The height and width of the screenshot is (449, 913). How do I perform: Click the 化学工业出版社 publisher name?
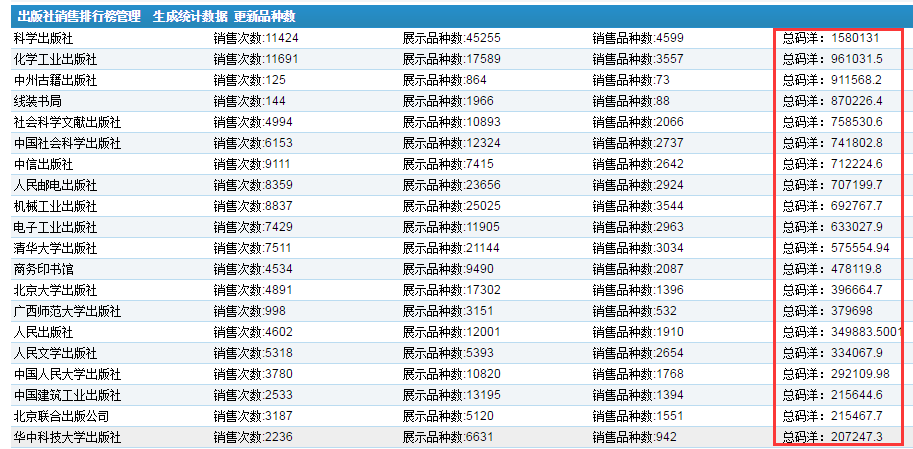tap(55, 59)
